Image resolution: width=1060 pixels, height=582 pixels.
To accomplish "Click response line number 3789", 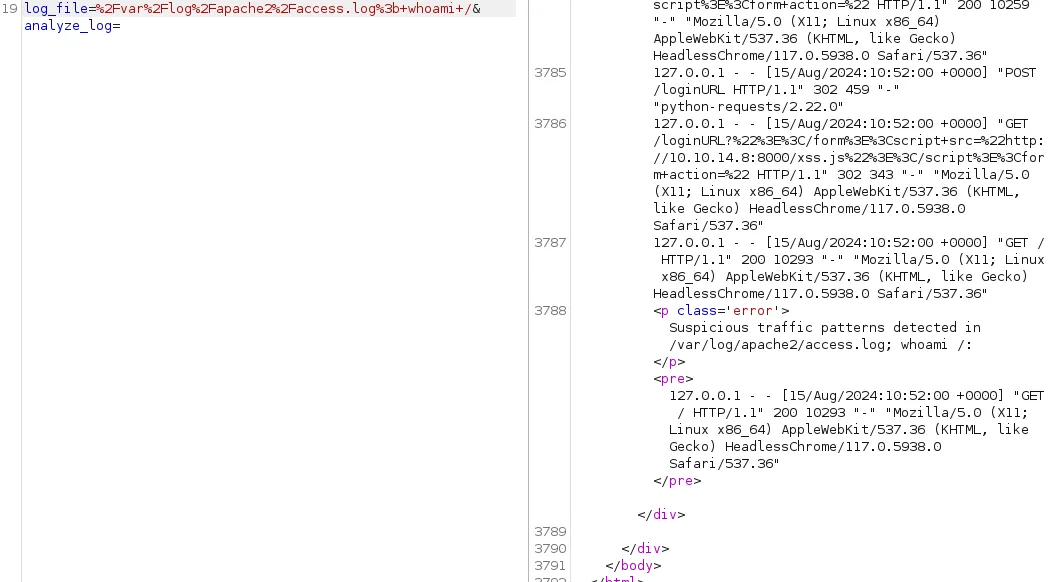I will (x=550, y=532).
